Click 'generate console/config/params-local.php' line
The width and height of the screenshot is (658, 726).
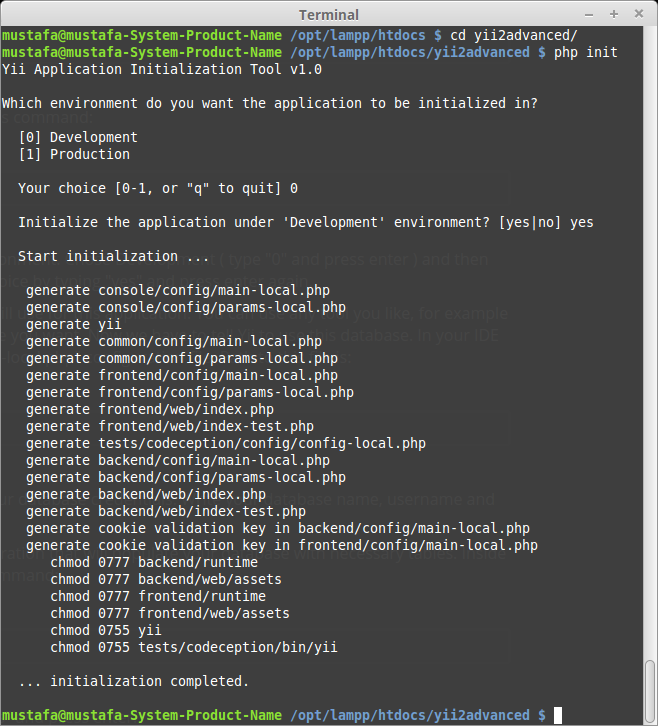point(186,307)
